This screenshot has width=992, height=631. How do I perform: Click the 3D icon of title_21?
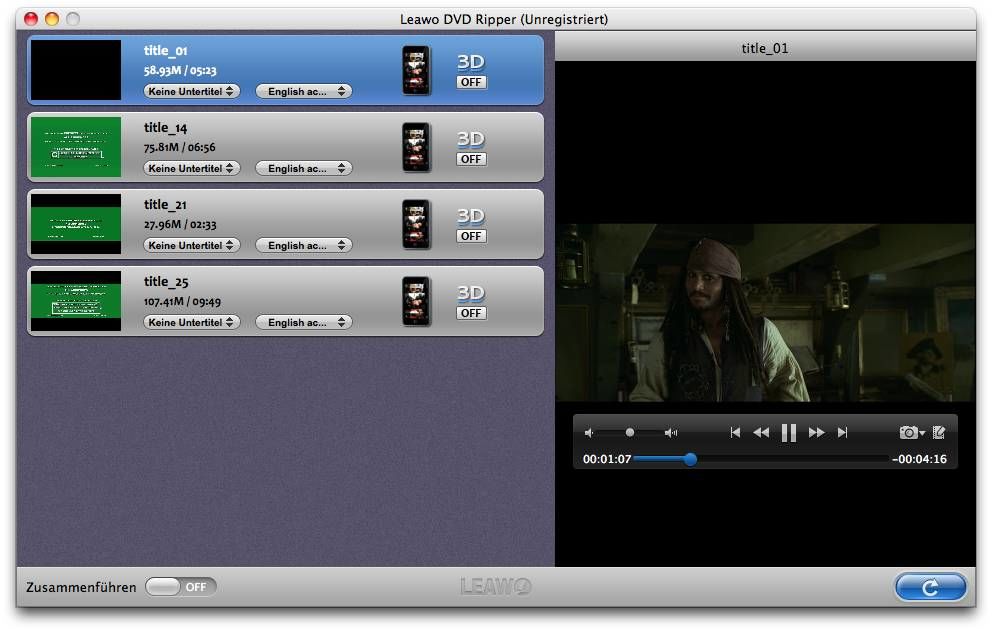[x=471, y=216]
